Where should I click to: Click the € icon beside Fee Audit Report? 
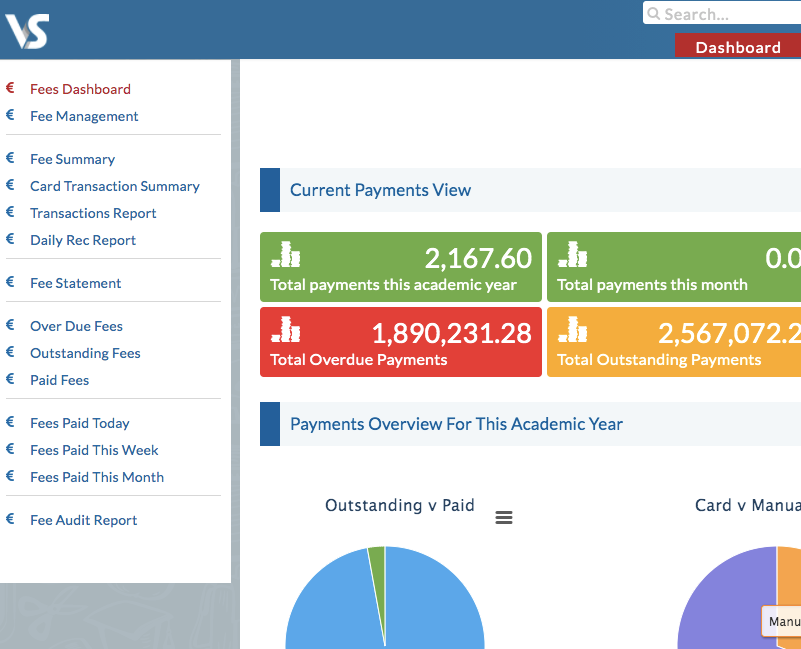[x=9, y=520]
